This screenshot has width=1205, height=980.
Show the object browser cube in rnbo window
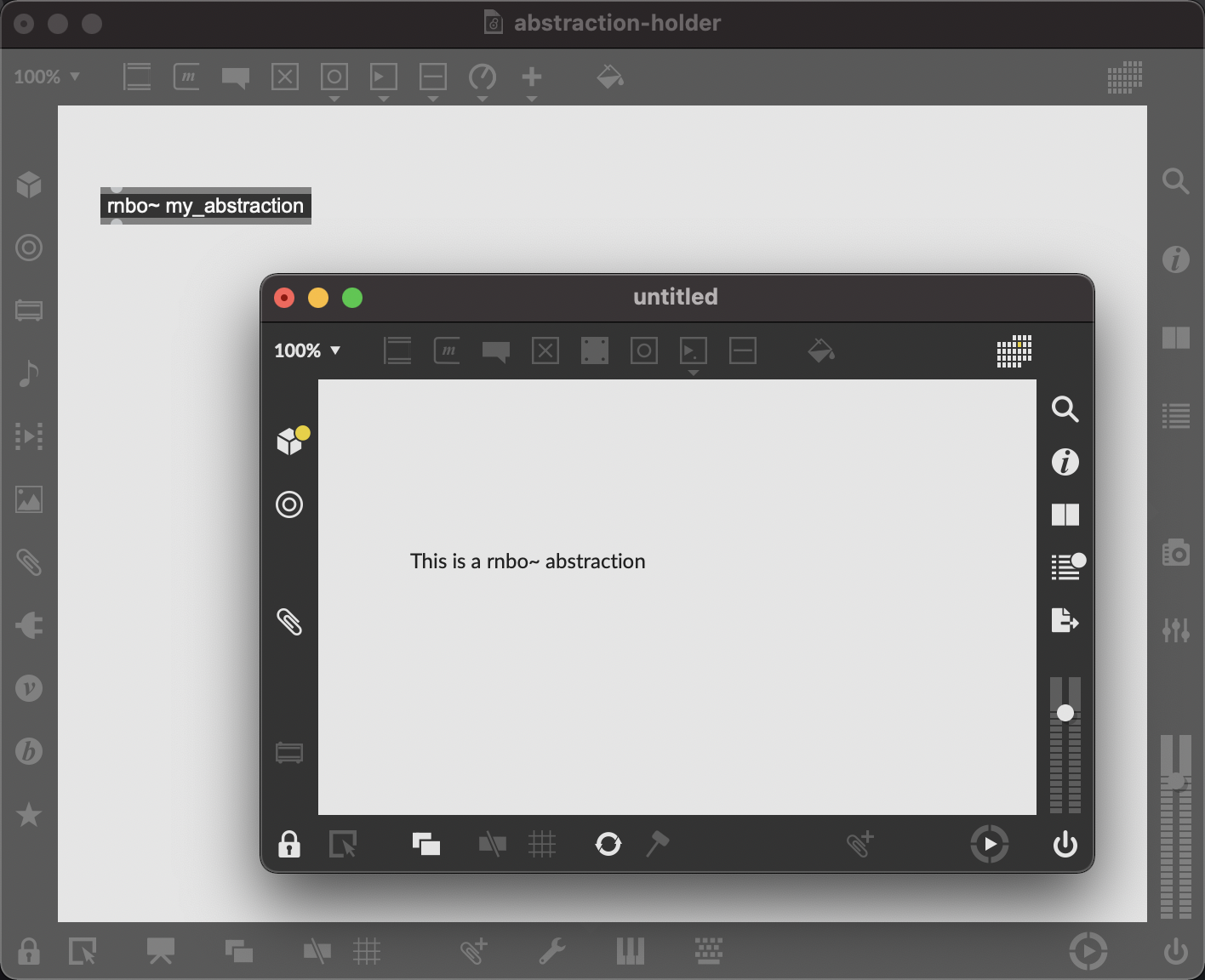290,441
